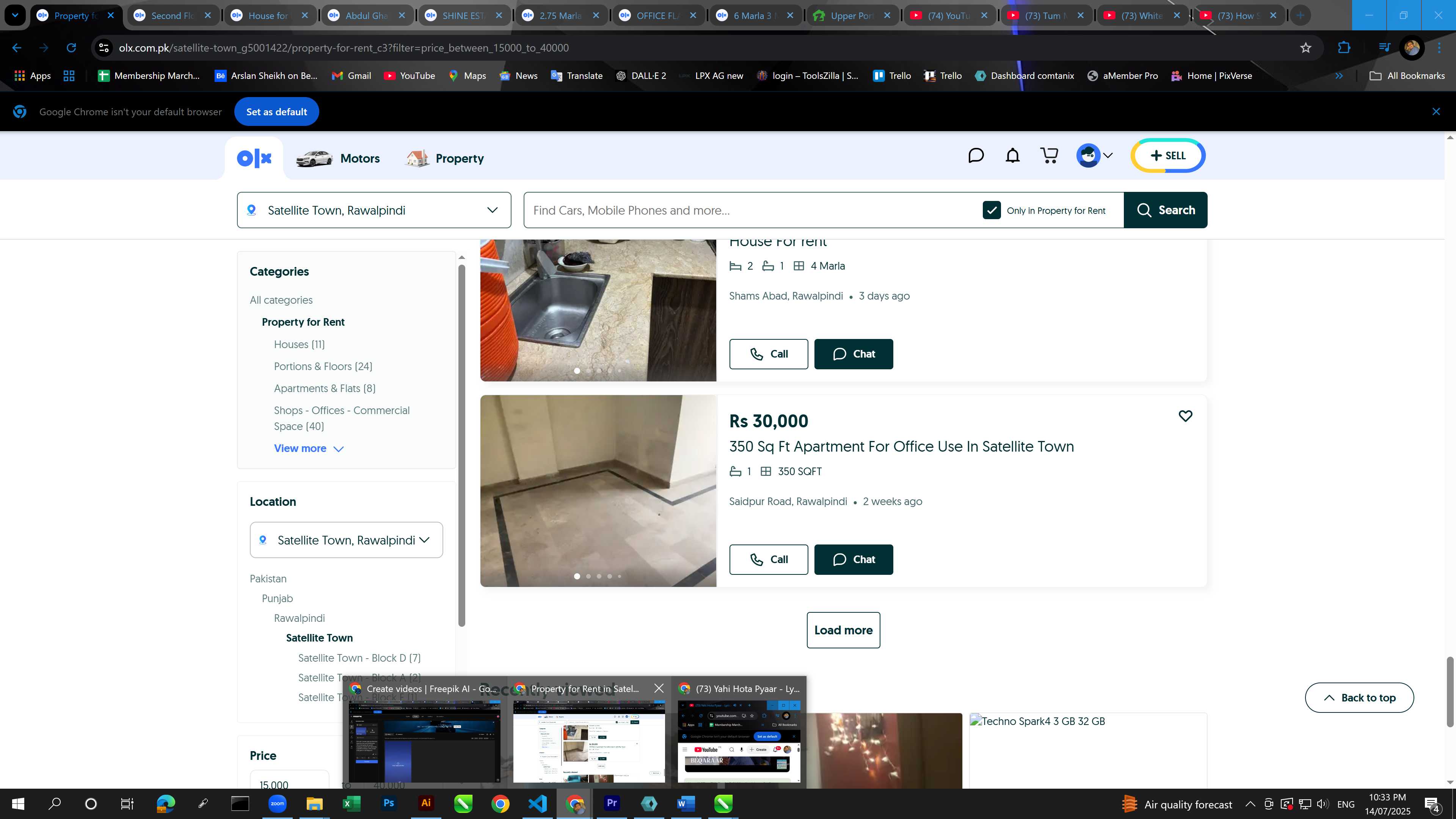Open the Motors section
This screenshot has width=1456, height=819.
[x=338, y=158]
